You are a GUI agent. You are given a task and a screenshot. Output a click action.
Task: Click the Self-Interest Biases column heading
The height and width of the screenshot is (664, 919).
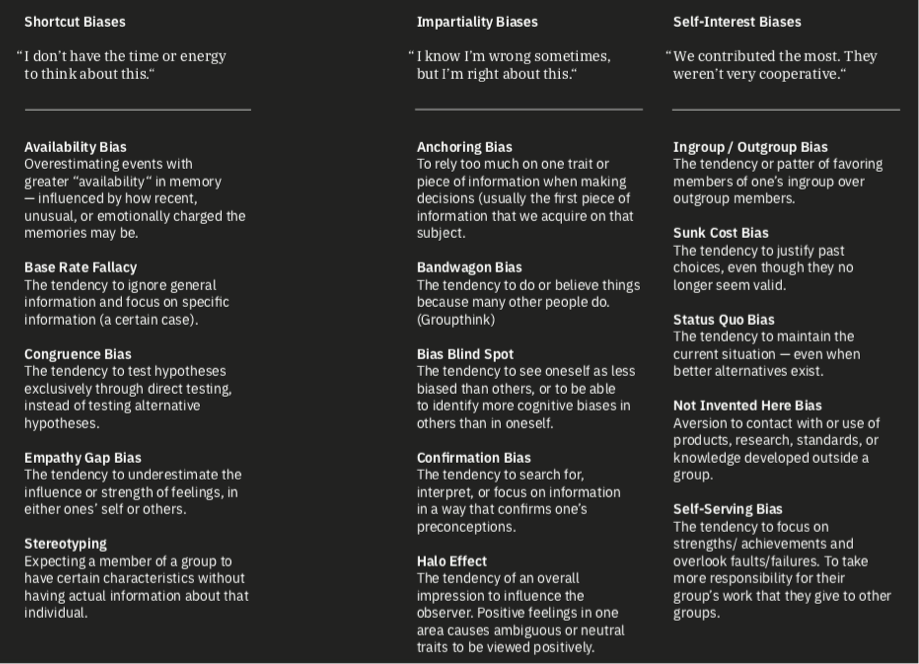click(x=737, y=22)
